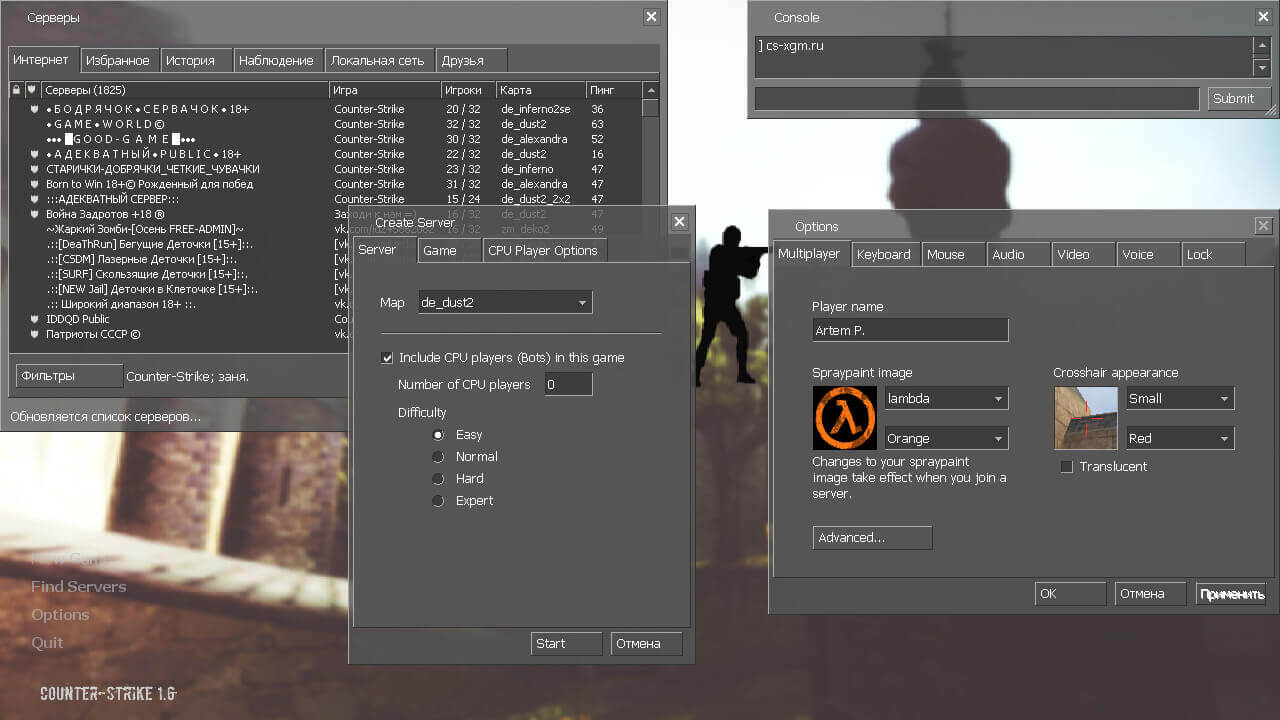
Task: Click Options in the main menu
Action: click(x=60, y=614)
